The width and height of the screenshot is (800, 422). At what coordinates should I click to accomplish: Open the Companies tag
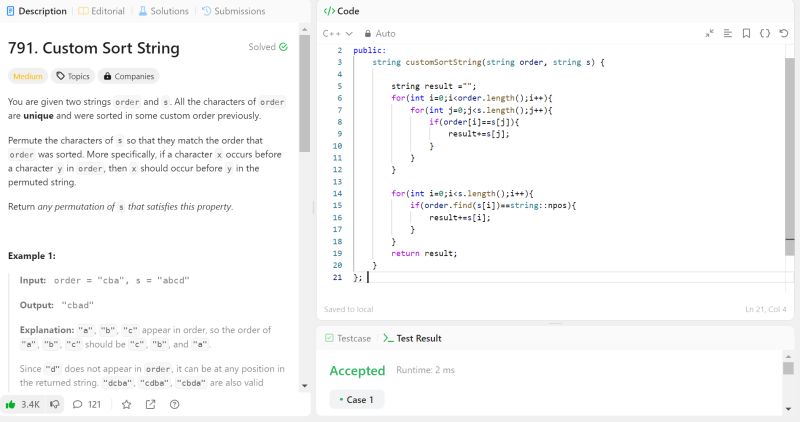(129, 76)
